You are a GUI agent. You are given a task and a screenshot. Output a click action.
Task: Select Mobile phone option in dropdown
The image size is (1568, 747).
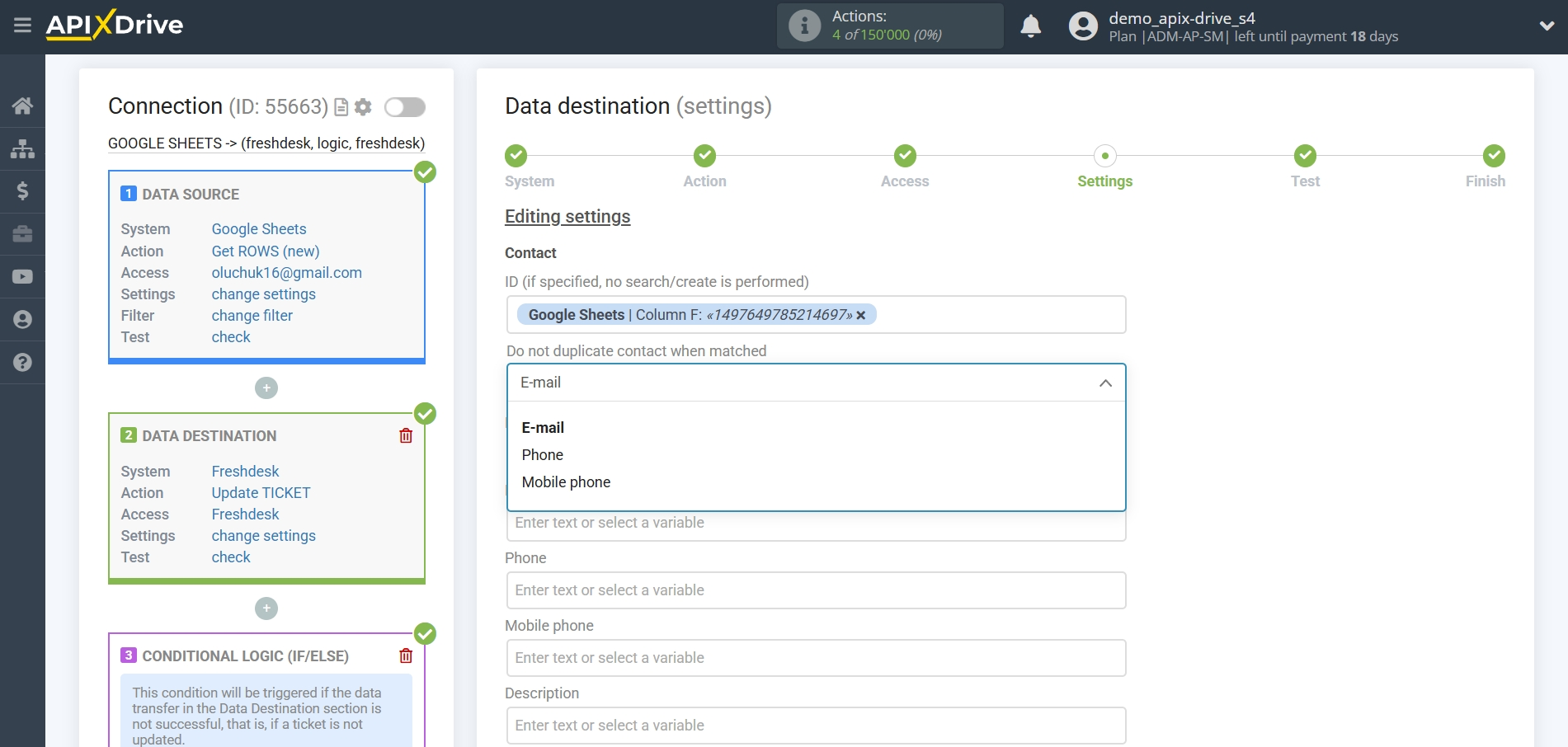click(x=566, y=482)
